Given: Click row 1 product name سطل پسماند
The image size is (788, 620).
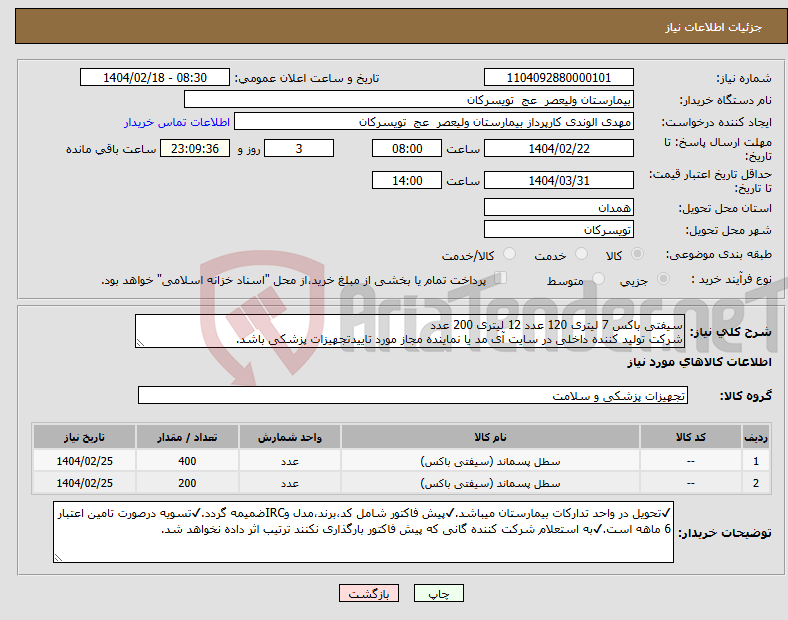Looking at the screenshot, I should [490, 461].
